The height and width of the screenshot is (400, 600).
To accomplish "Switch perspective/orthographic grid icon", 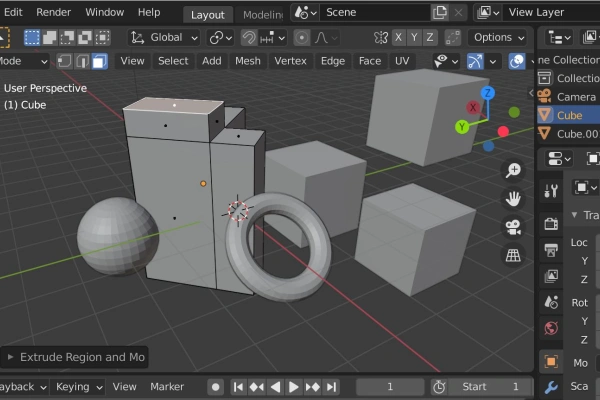I will pos(513,255).
